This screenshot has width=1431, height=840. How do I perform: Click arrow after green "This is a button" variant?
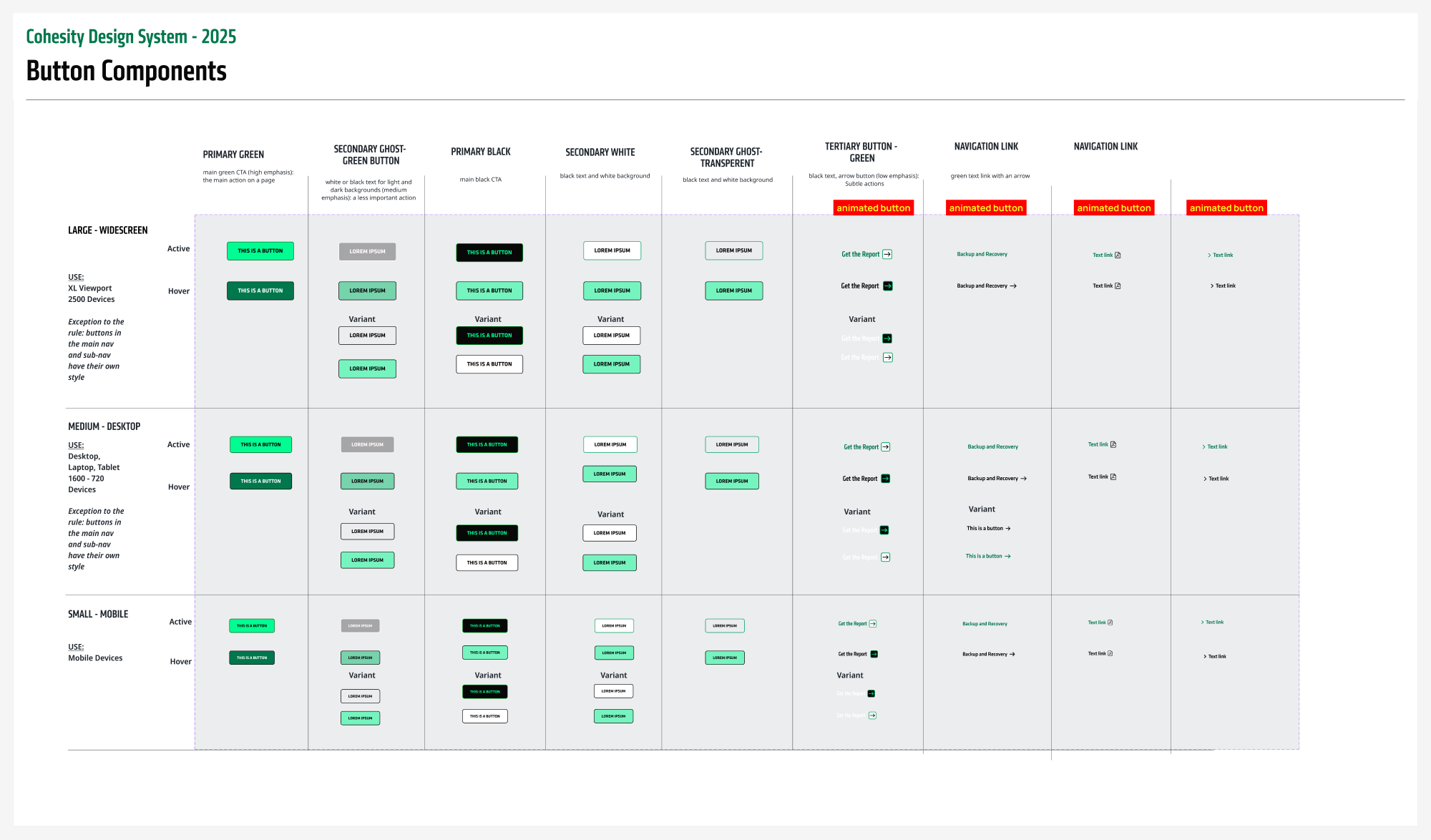point(1007,556)
